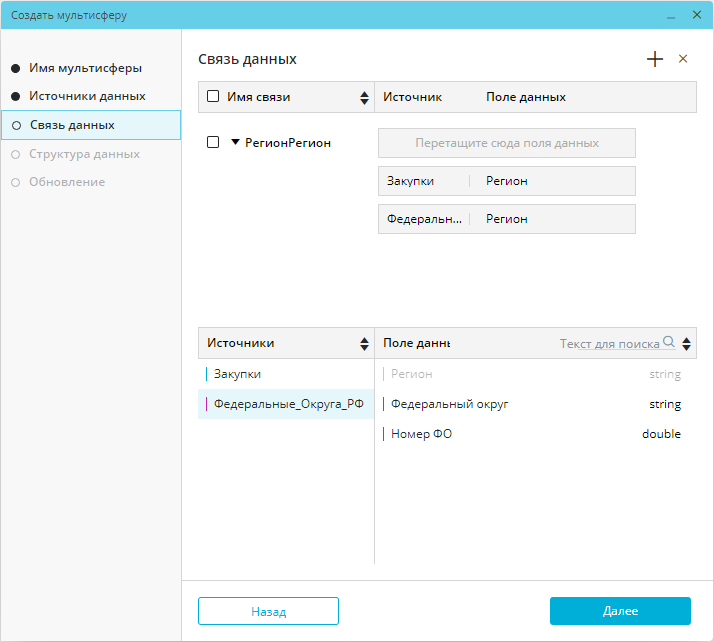Select the Закупки source in list
Viewport: 714px width, 642px height.
238,374
